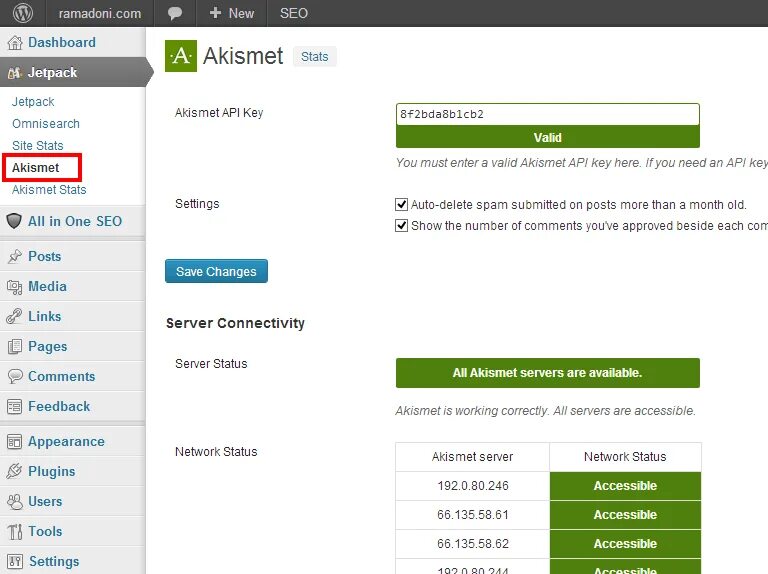768x574 pixels.
Task: Select server IP 66.135.58.62 cell
Action: click(473, 544)
